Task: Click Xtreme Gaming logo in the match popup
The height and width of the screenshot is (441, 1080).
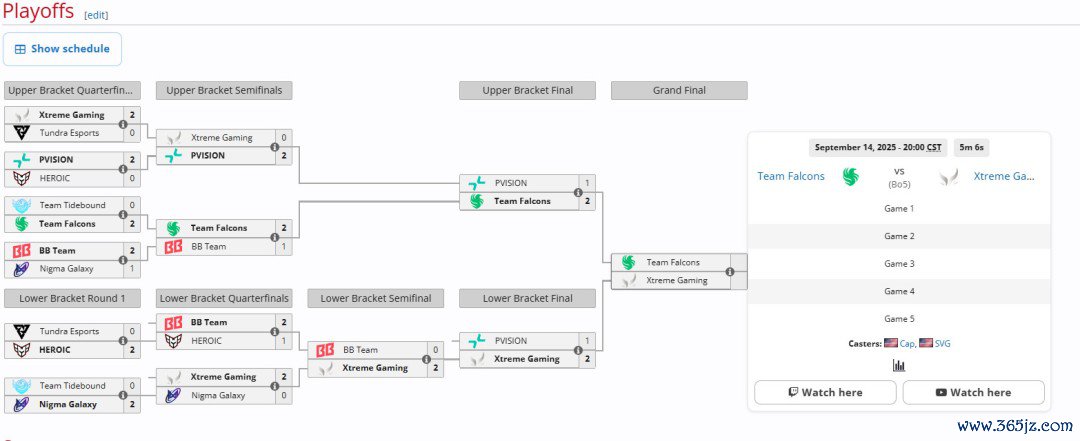Action: tap(948, 176)
